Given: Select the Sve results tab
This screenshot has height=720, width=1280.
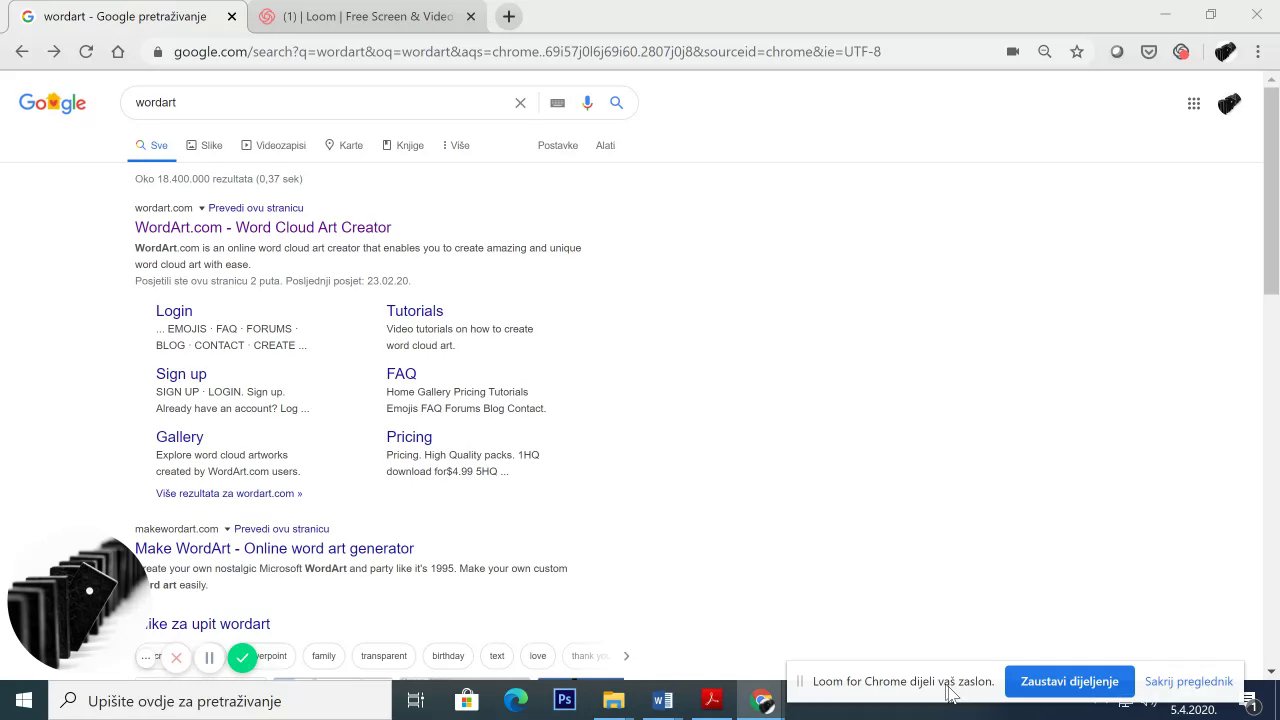Looking at the screenshot, I should (x=152, y=145).
